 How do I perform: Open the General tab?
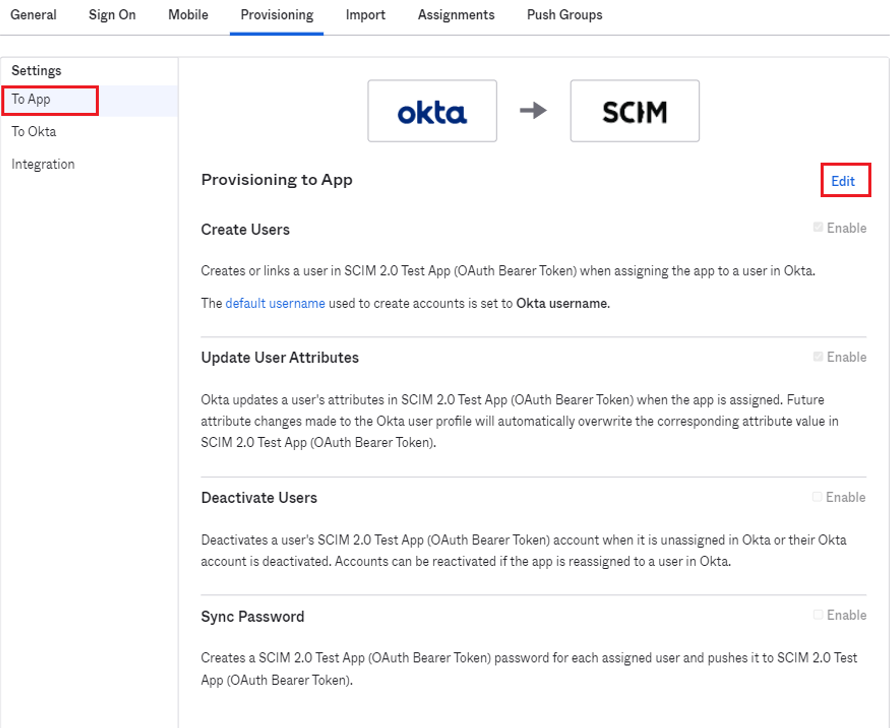click(x=33, y=15)
